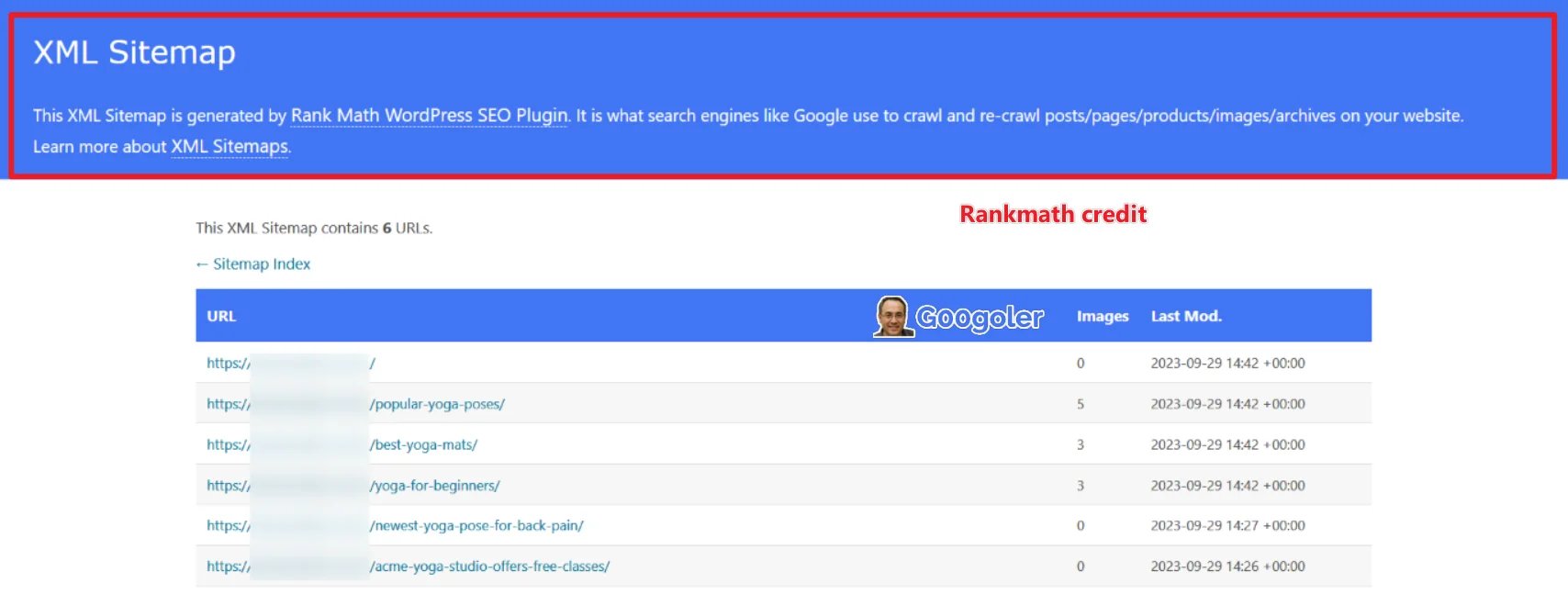This screenshot has width=1568, height=606.
Task: Open the best-yoga-mats URL
Action: click(x=342, y=445)
